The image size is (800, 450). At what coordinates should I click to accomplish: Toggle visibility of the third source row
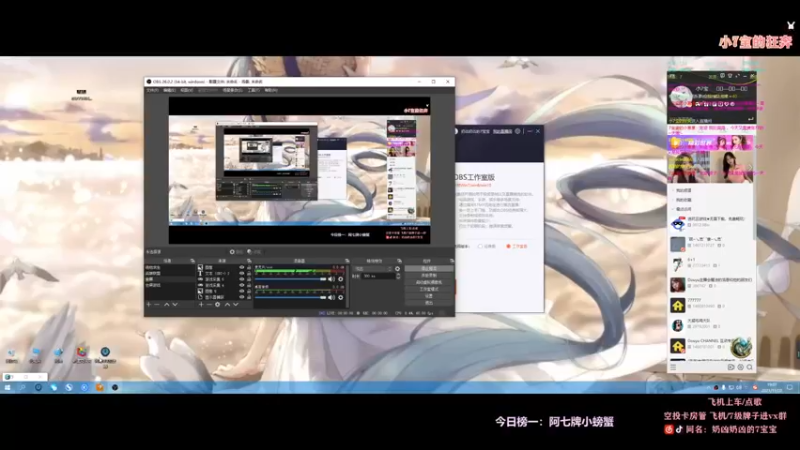click(x=242, y=279)
